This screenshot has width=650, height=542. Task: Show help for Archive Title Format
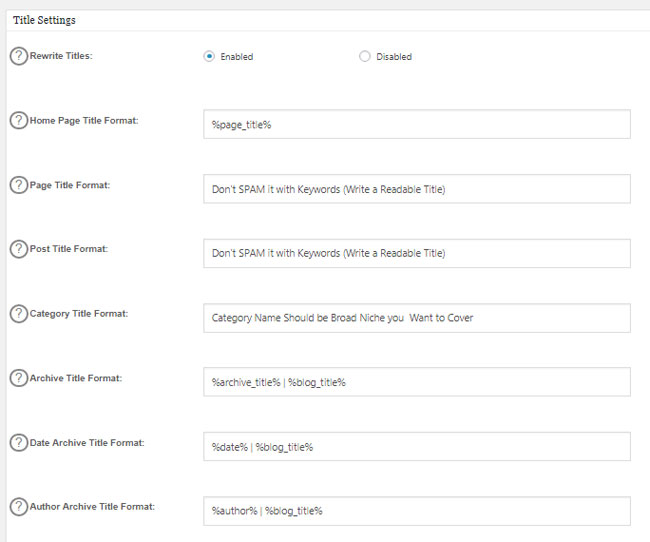point(19,378)
